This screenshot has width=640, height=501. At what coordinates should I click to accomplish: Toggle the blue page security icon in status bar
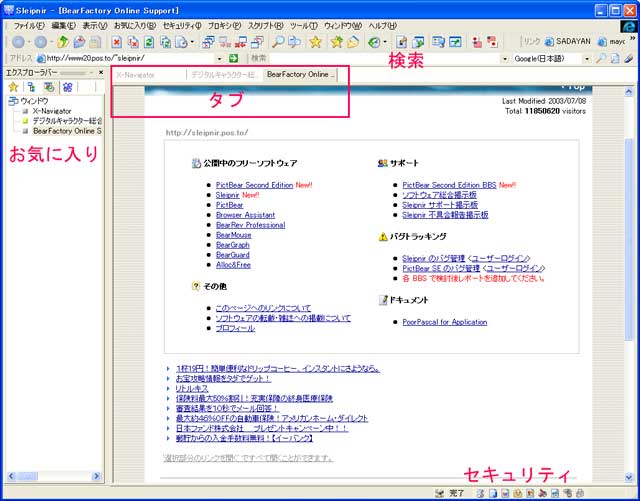pos(493,493)
